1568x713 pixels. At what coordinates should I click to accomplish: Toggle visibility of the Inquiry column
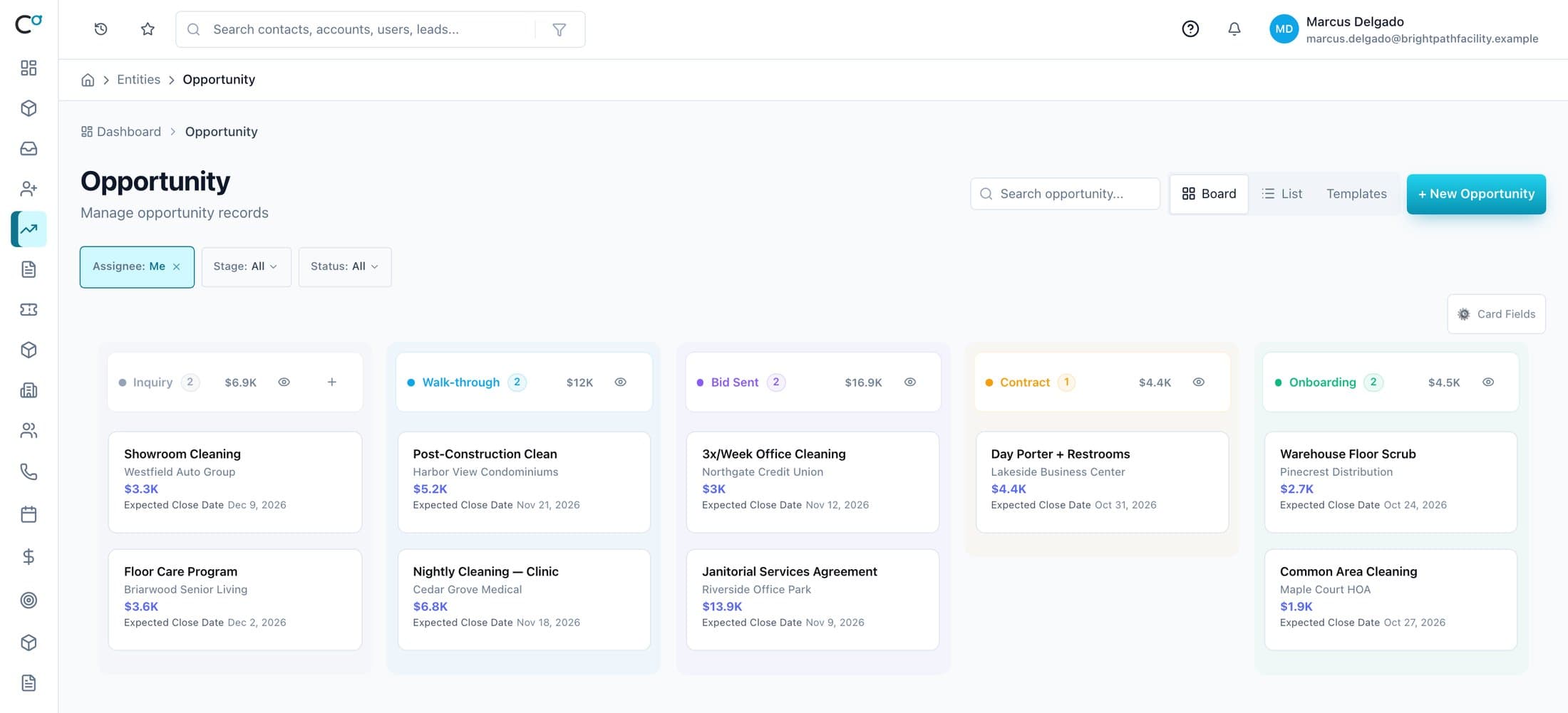(x=284, y=382)
